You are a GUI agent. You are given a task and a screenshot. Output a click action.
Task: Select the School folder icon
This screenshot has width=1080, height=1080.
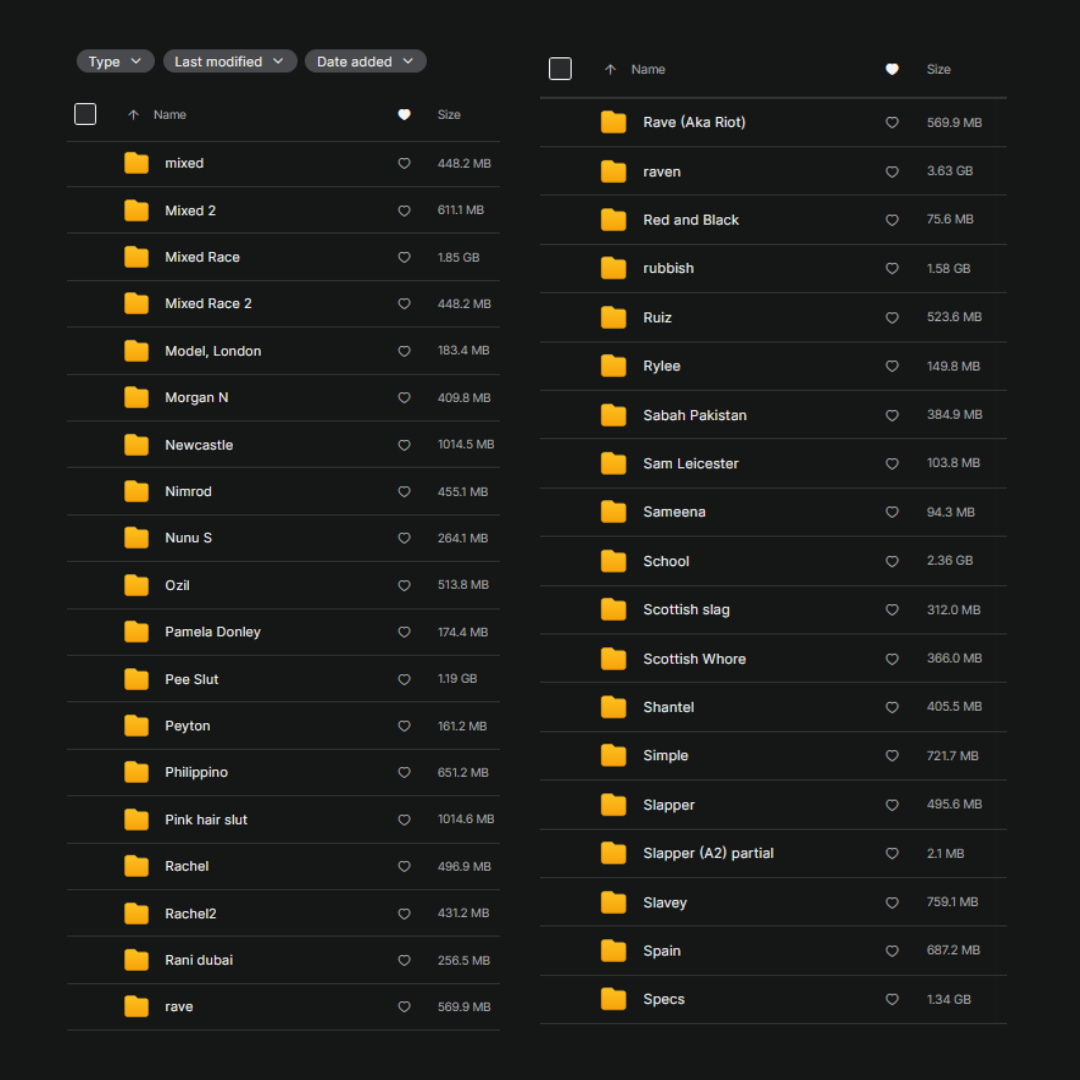[613, 561]
